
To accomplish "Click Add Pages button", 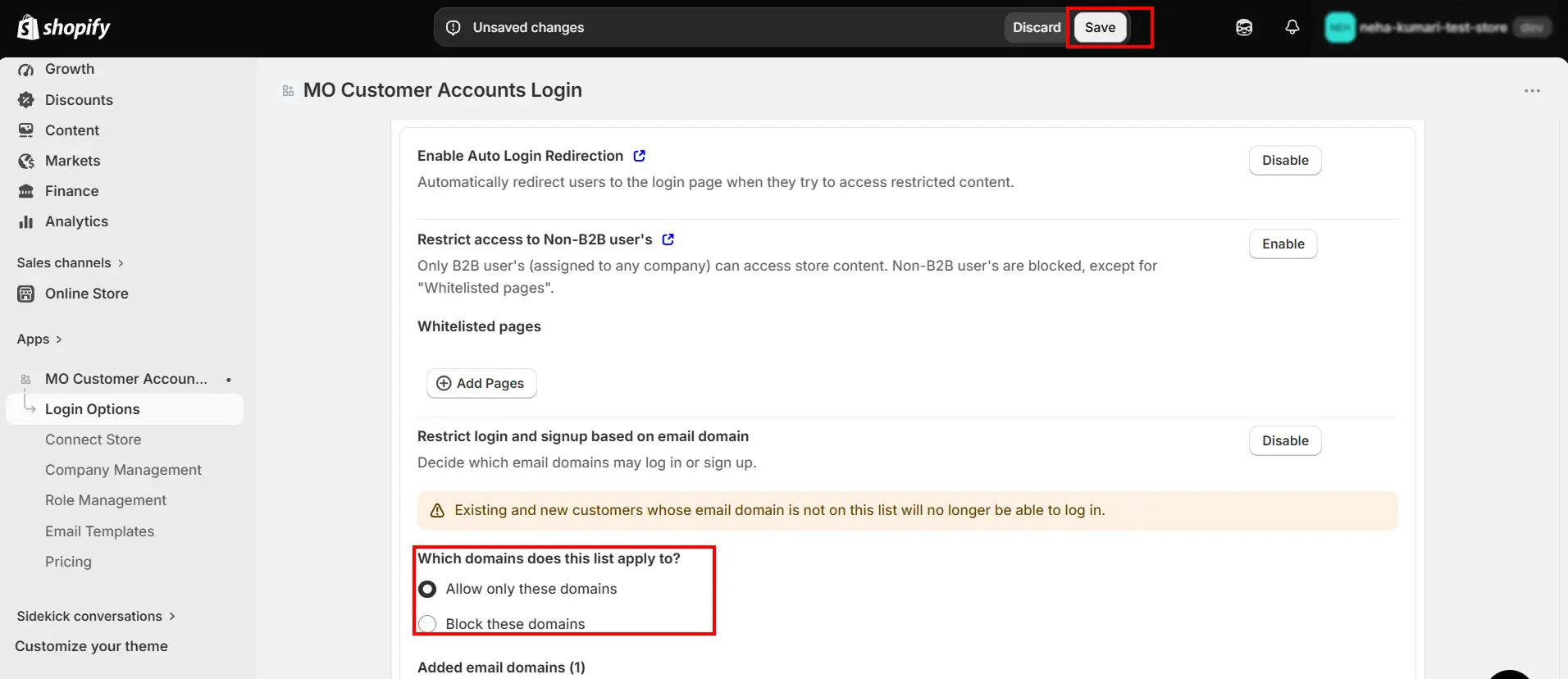I will (481, 383).
